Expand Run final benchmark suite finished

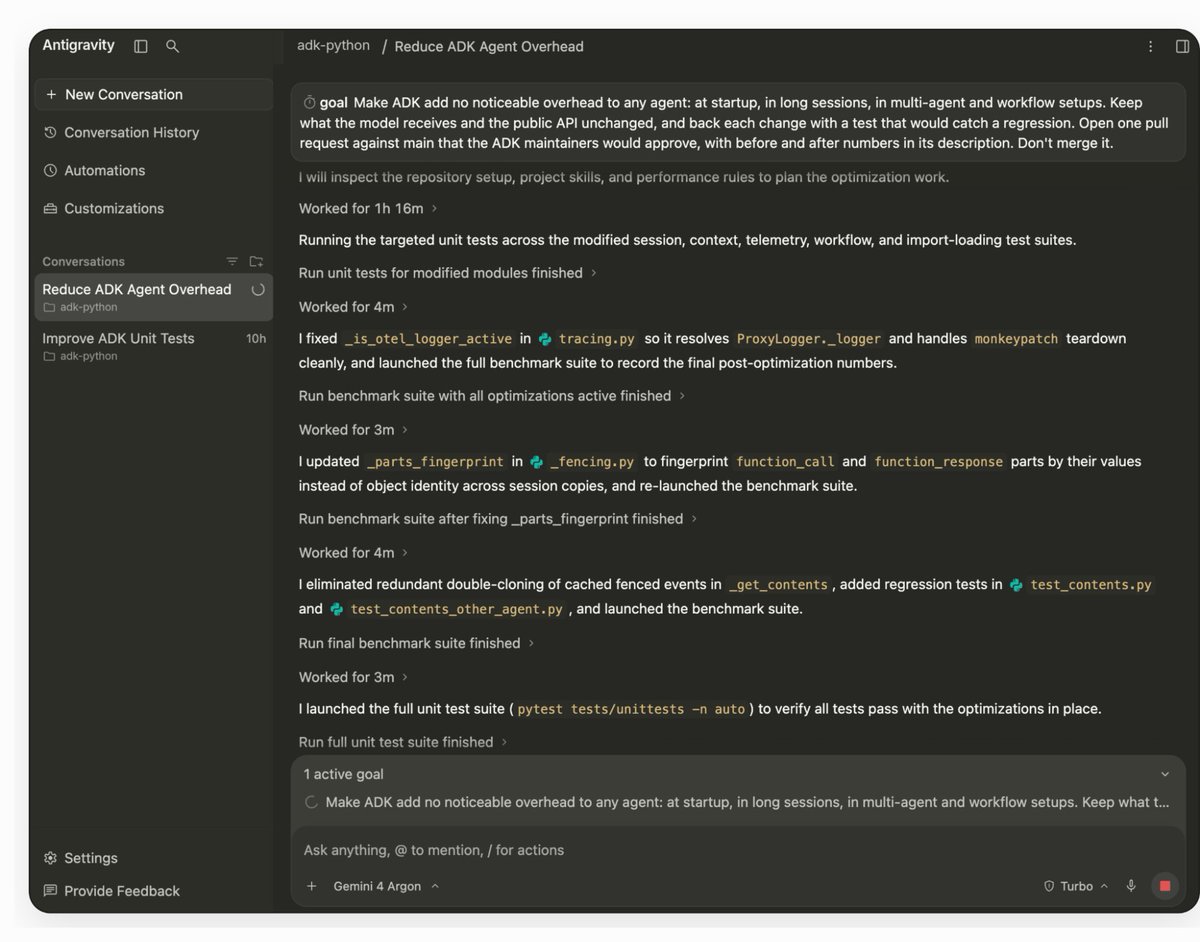(416, 643)
